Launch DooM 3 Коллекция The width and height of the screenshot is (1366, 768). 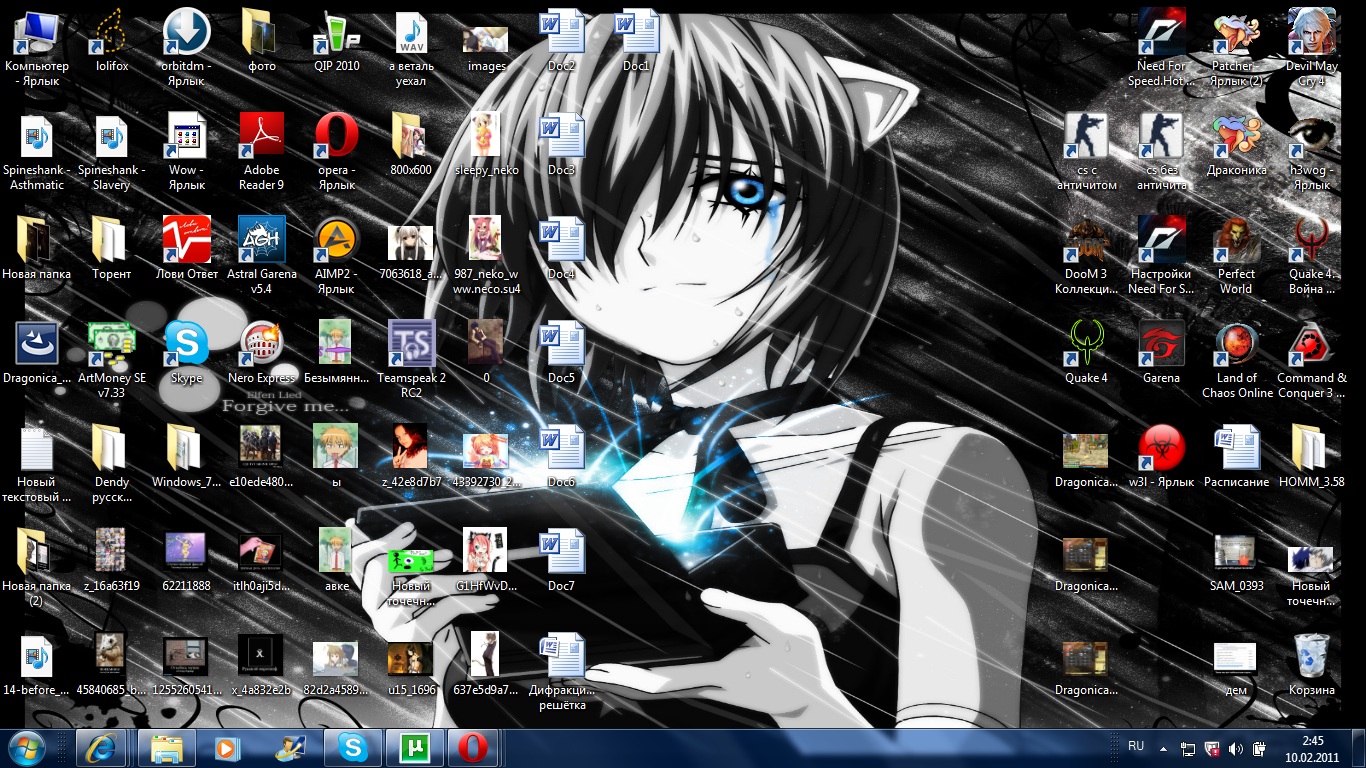1086,240
